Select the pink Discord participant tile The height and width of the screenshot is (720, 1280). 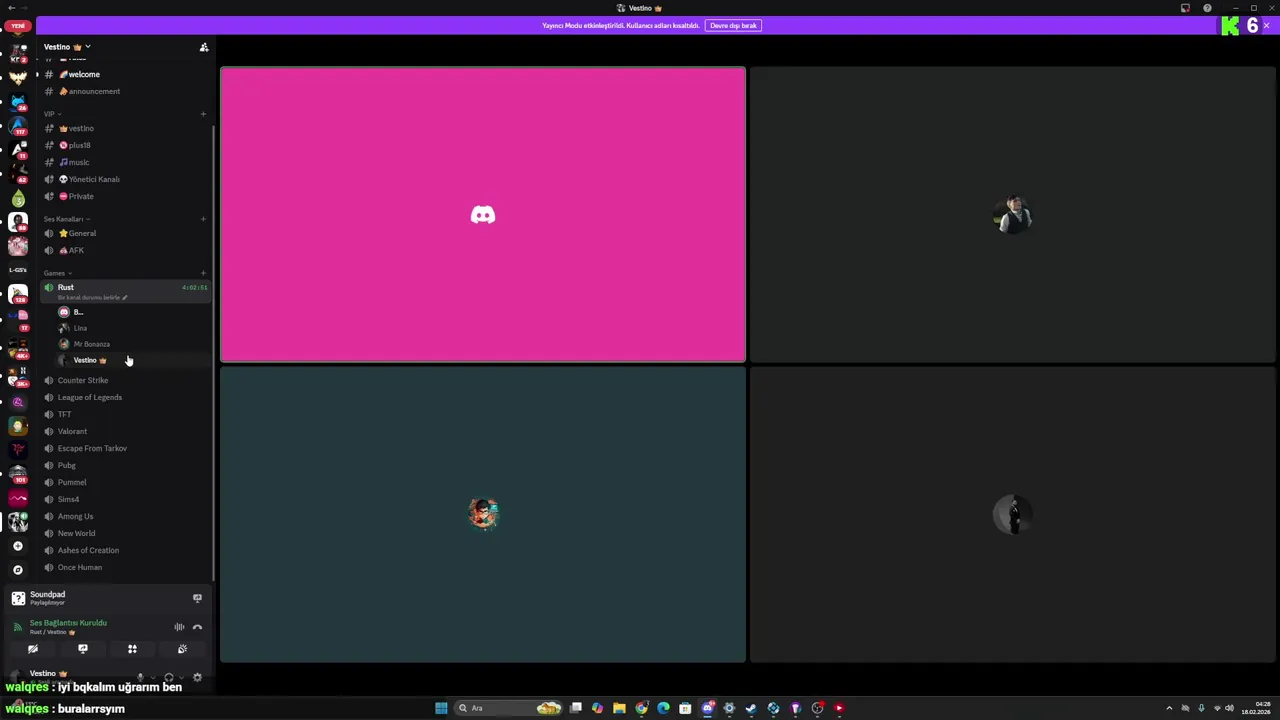(483, 214)
